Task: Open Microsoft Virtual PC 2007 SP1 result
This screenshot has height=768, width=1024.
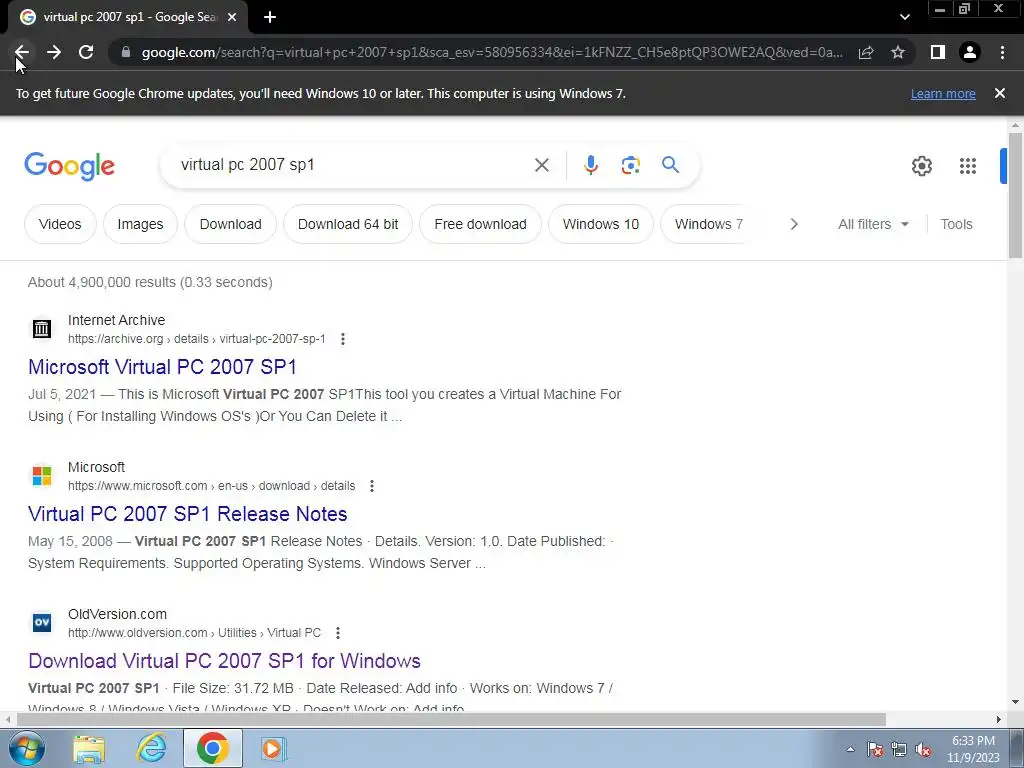Action: click(x=162, y=366)
